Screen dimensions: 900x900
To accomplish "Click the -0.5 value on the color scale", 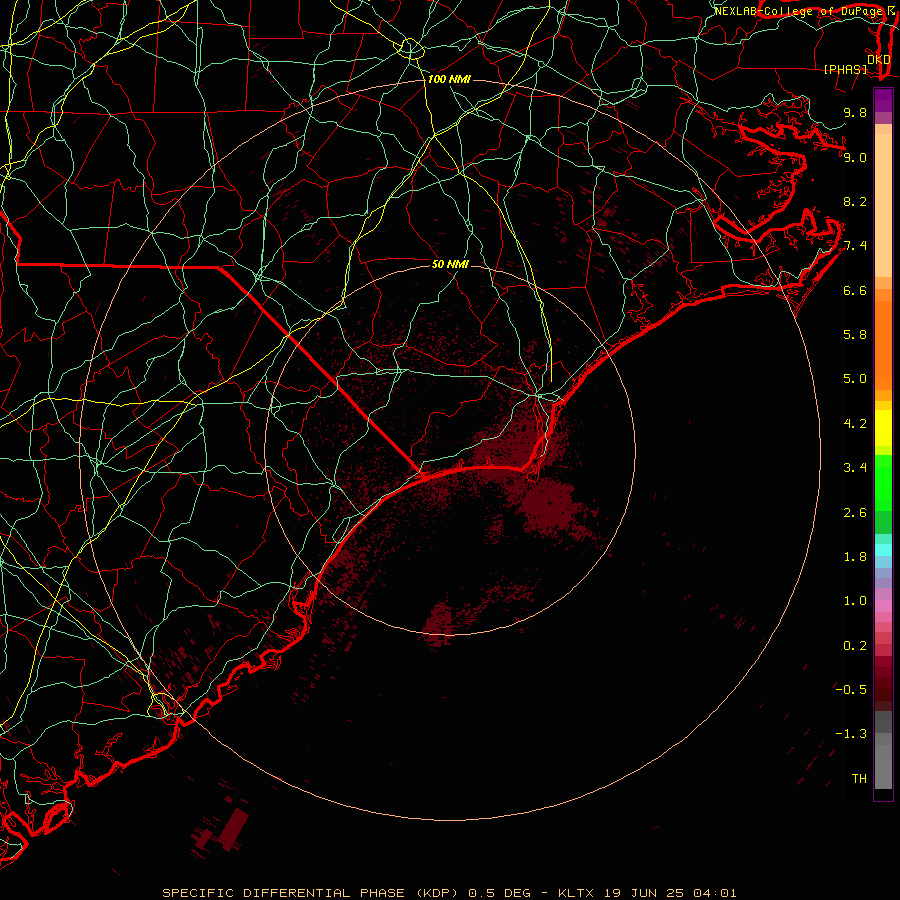I will tap(851, 690).
